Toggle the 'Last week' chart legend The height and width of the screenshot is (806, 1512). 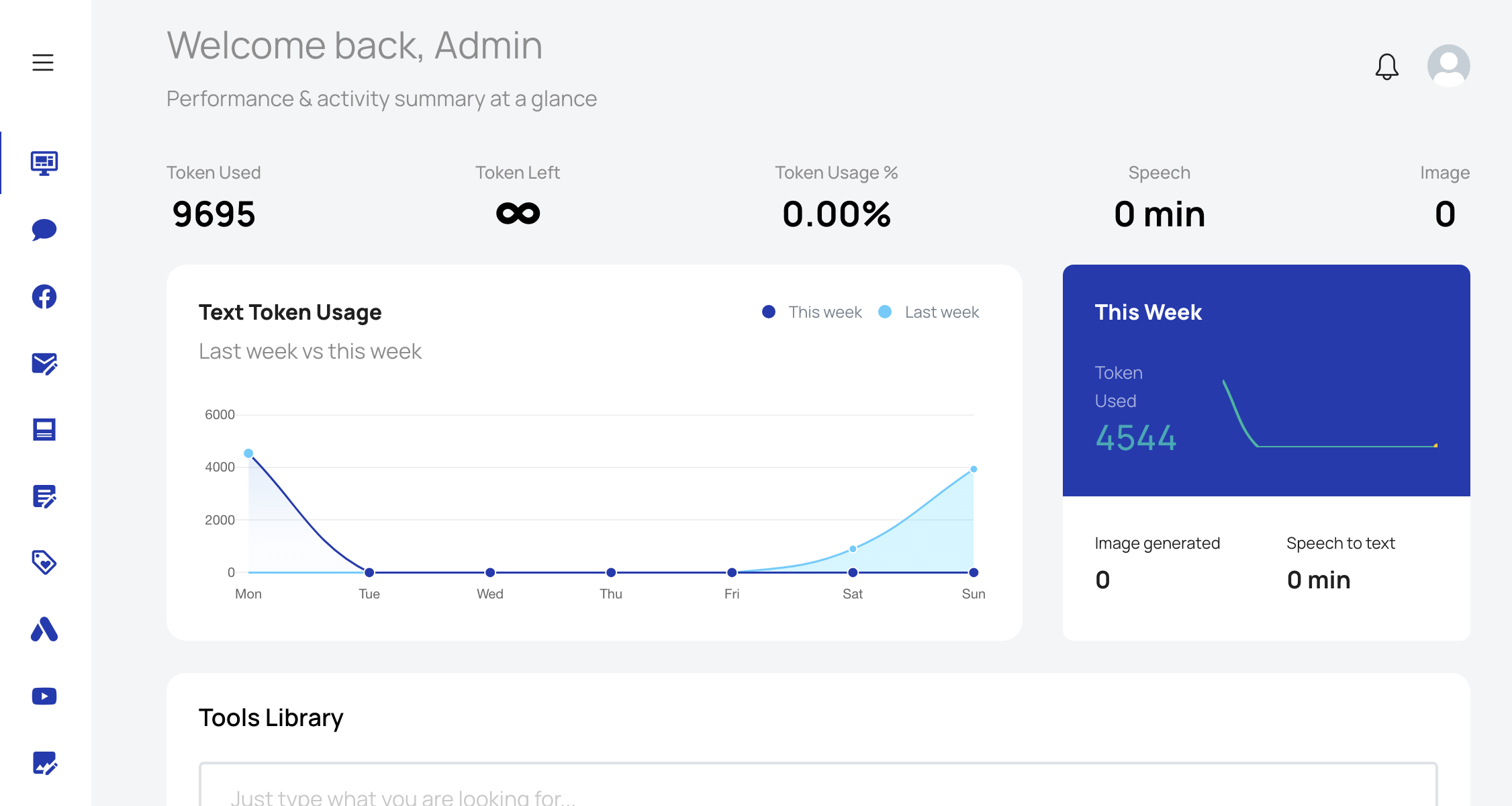(929, 312)
